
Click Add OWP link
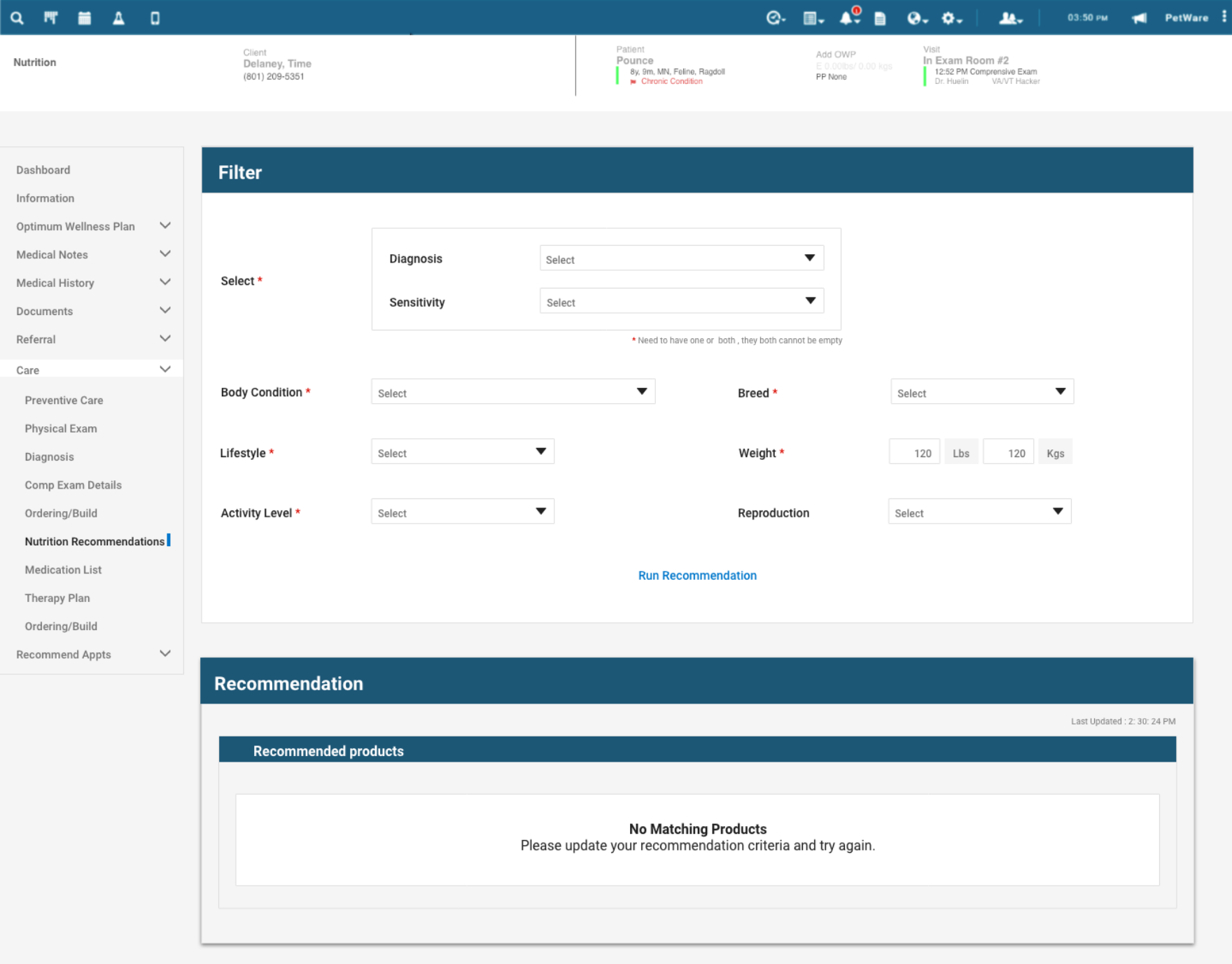coord(836,55)
